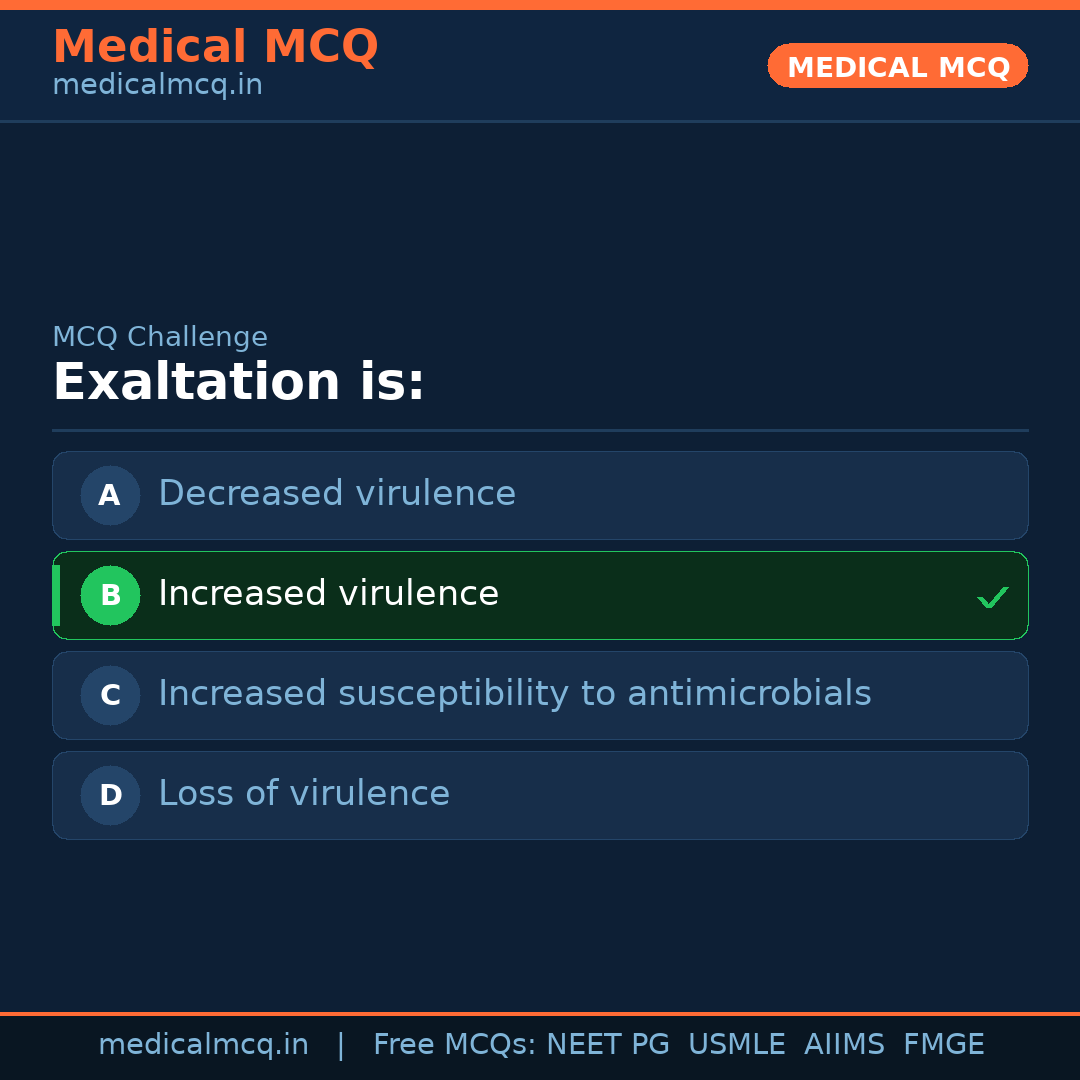Click the pipe separator in the footer
1080x1080 pixels.
341,1044
